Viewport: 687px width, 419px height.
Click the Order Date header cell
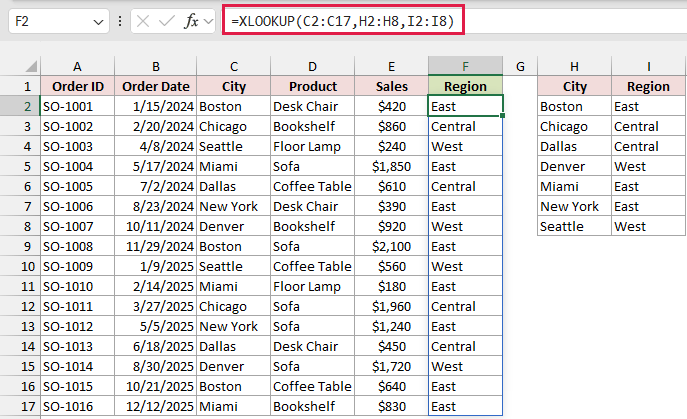coord(156,86)
